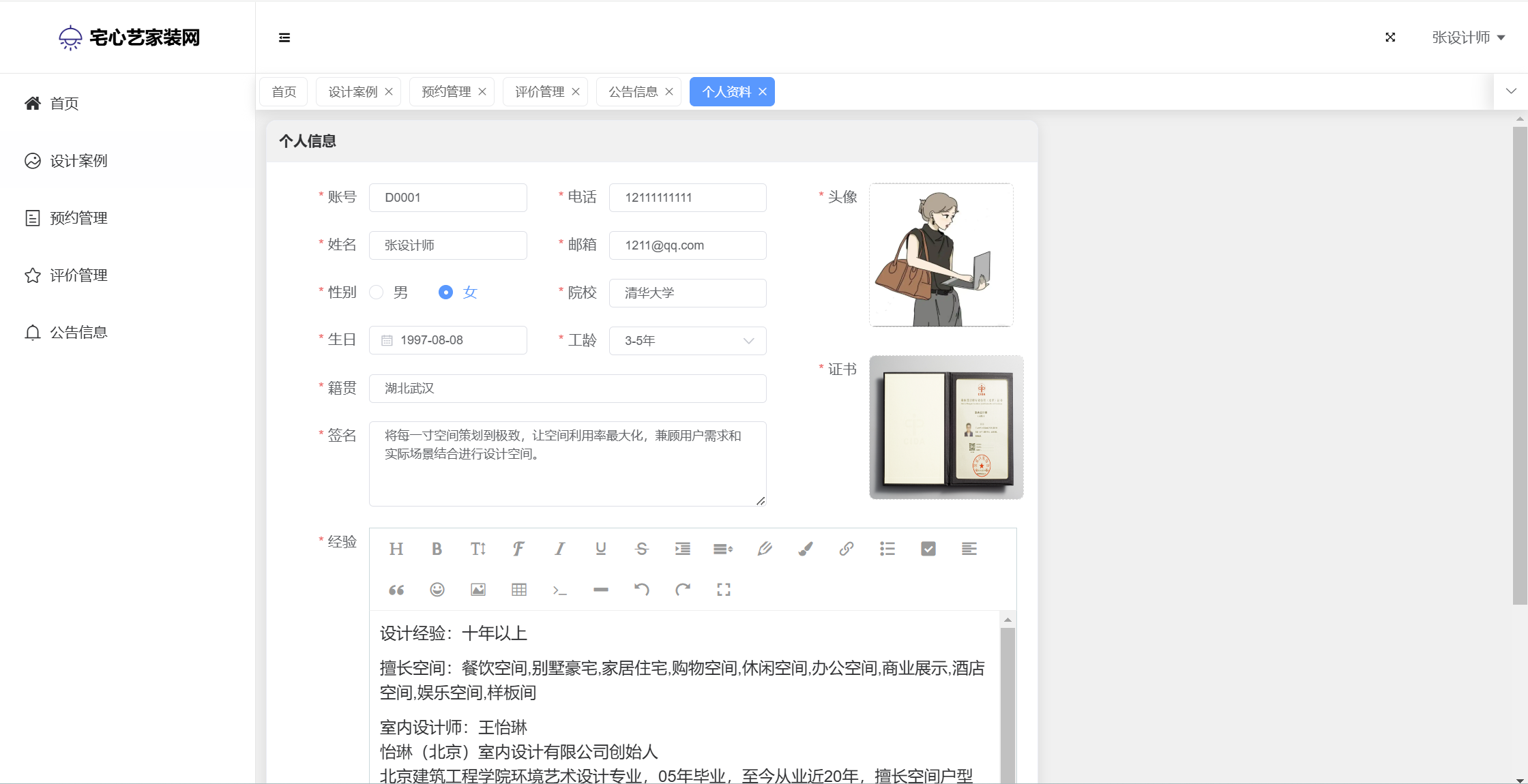The width and height of the screenshot is (1528, 784).
Task: Insert an emoji via smiley icon
Action: click(437, 590)
